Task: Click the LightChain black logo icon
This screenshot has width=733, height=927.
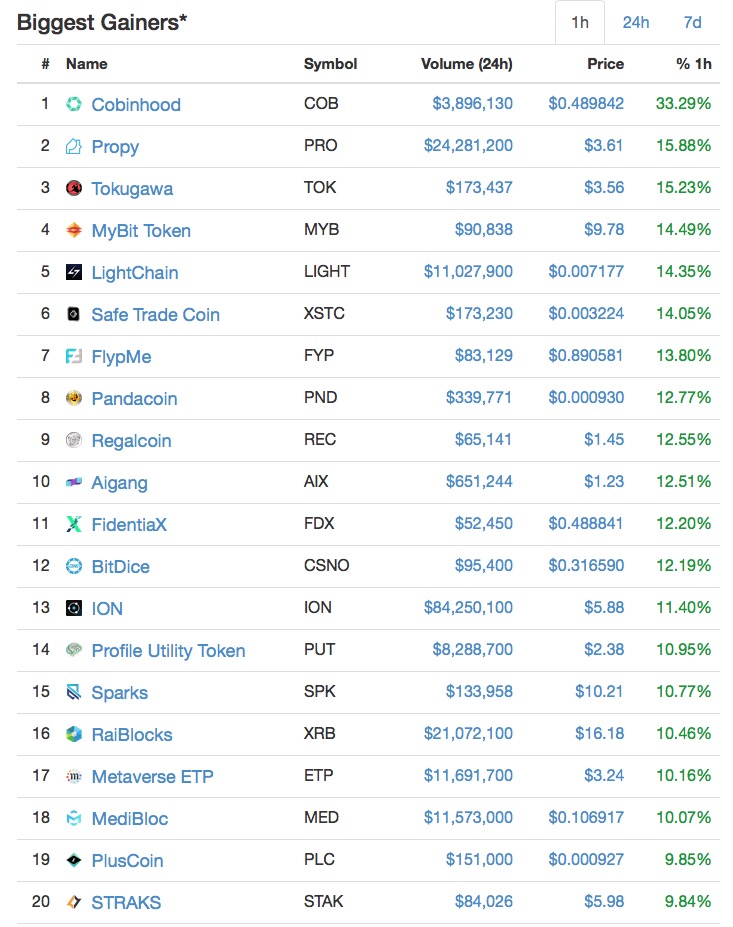Action: (x=74, y=272)
